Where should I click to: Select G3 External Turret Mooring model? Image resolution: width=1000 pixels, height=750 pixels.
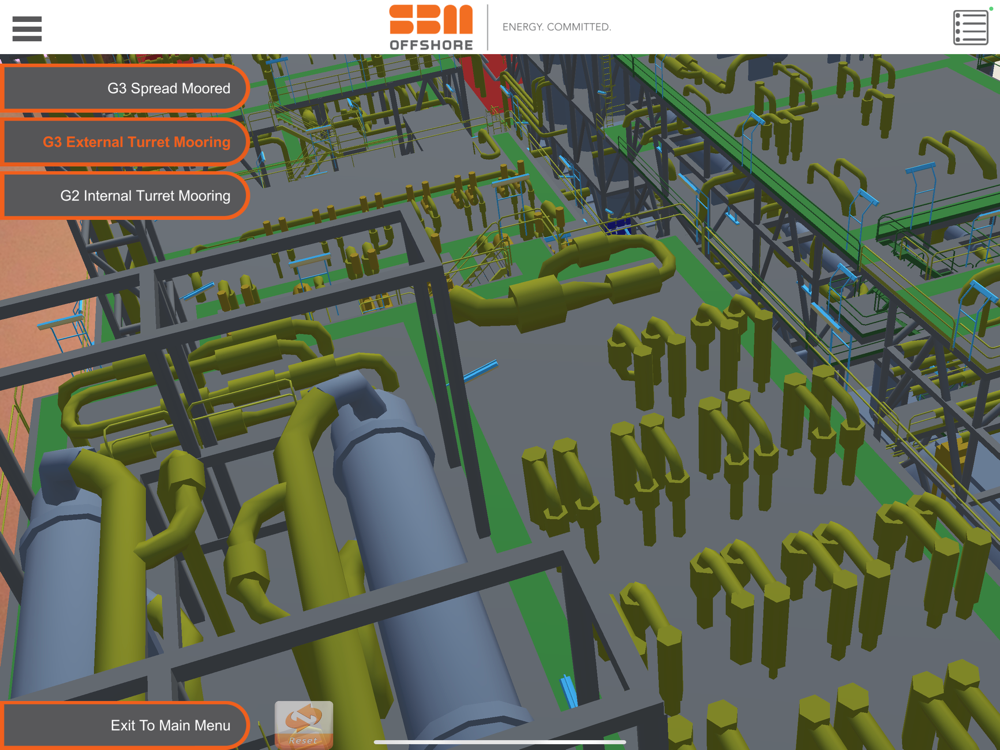pyautogui.click(x=124, y=142)
